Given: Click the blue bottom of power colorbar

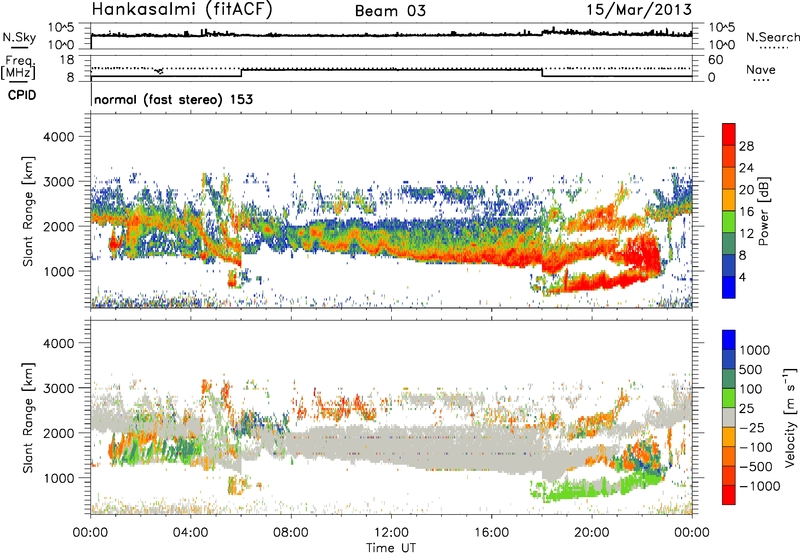Looking at the screenshot, I should (729, 287).
